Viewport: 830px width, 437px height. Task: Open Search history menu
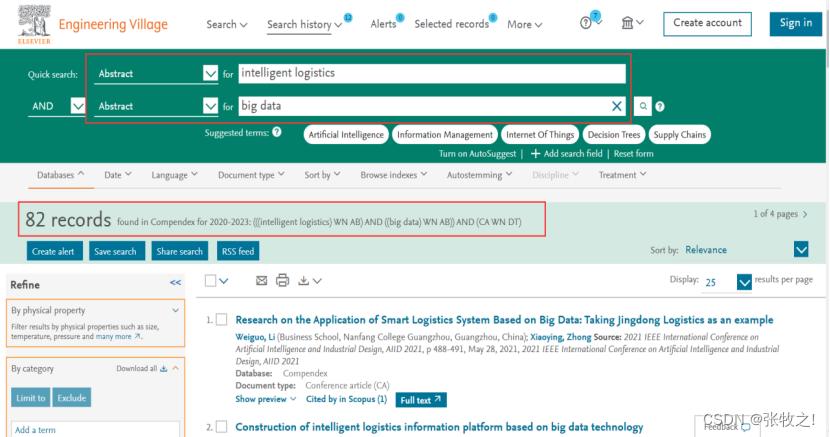pos(304,24)
